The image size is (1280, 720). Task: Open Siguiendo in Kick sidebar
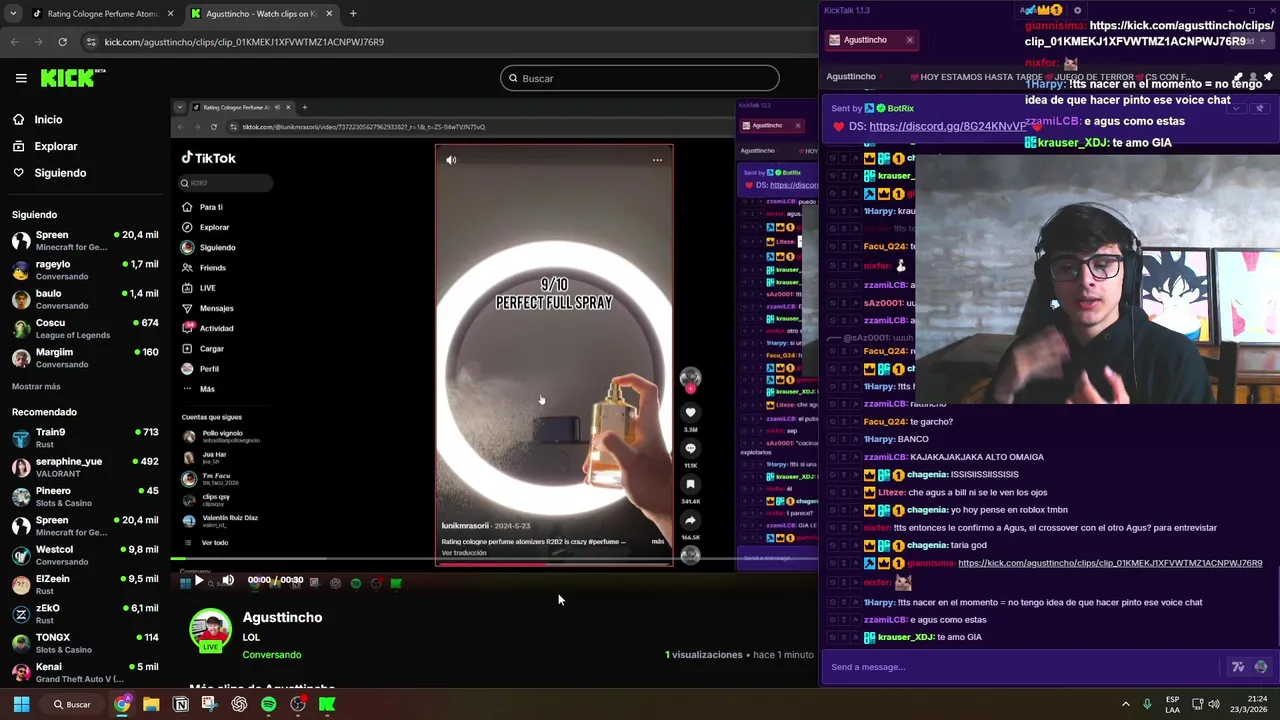[x=60, y=173]
